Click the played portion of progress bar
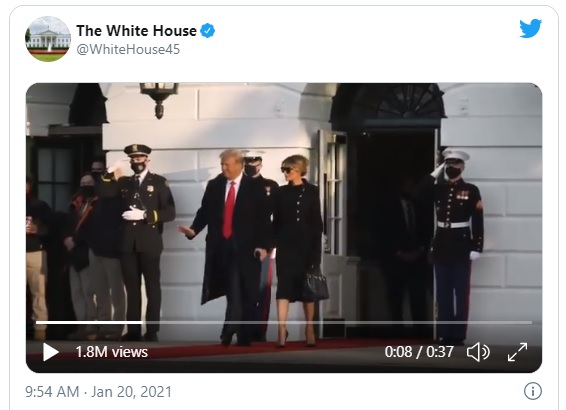 click(89, 322)
